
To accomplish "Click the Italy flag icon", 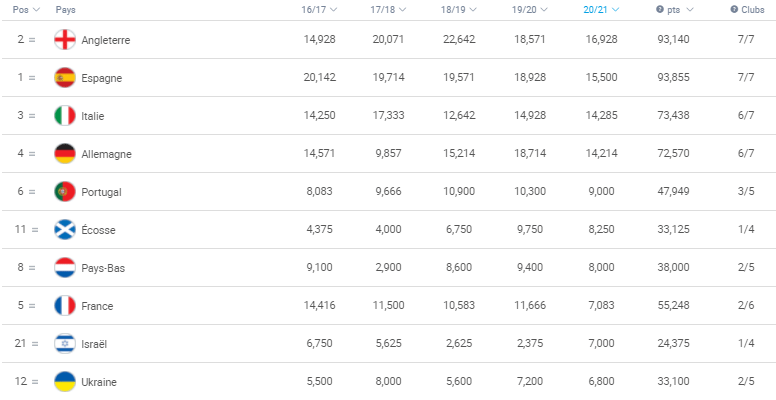I will tap(65, 116).
